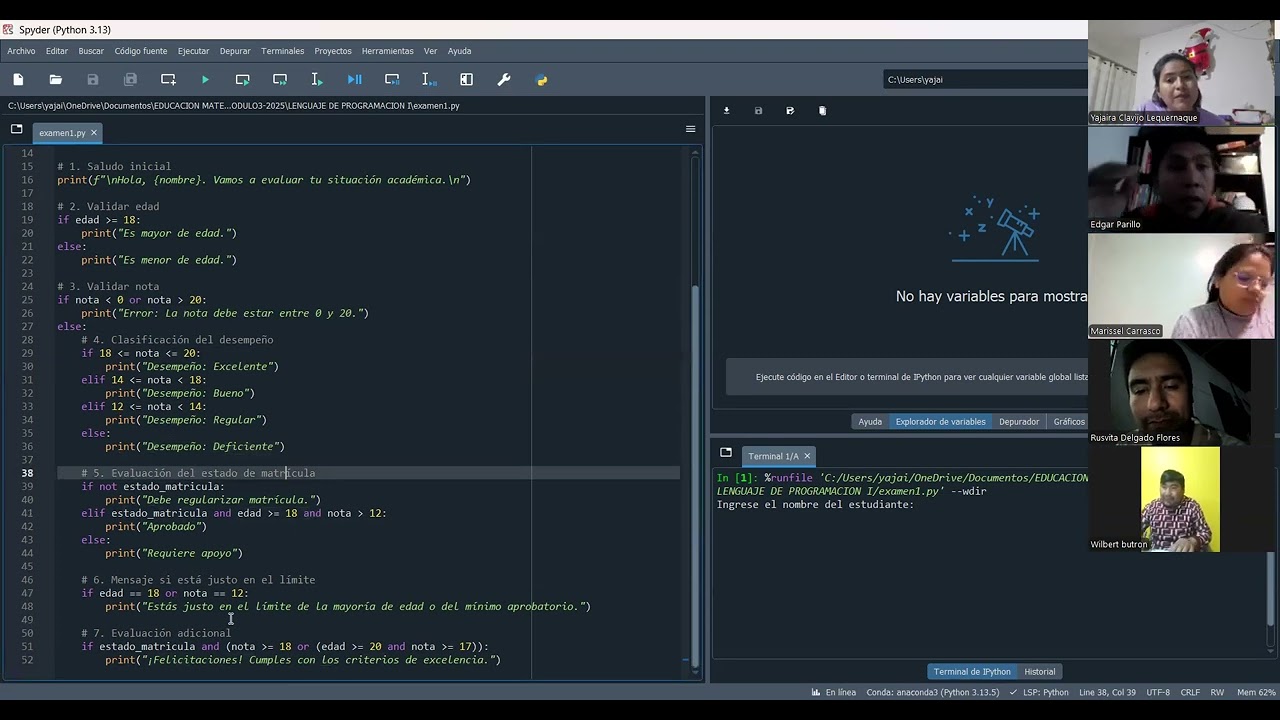Viewport: 1280px width, 720px height.
Task: Browse tabs icon in console pane
Action: [x=726, y=452]
